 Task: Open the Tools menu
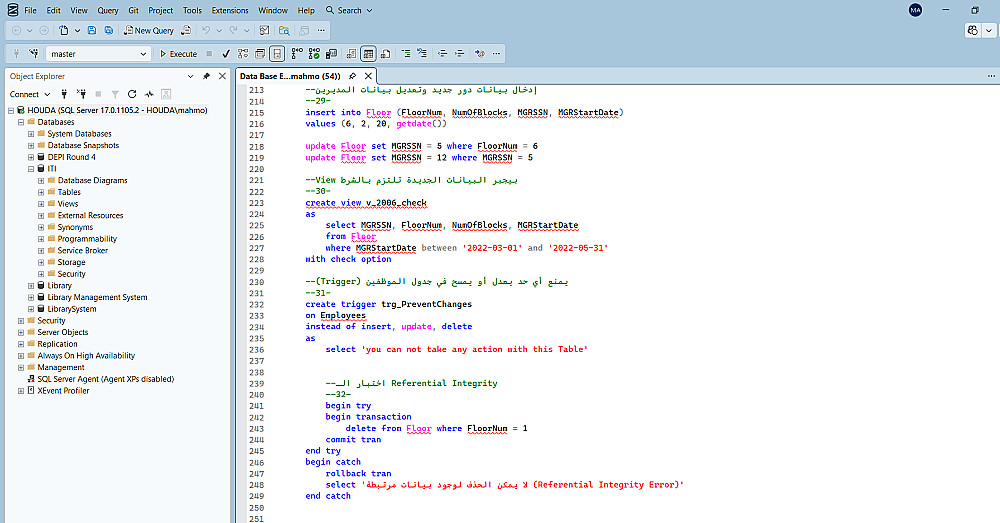pos(192,10)
